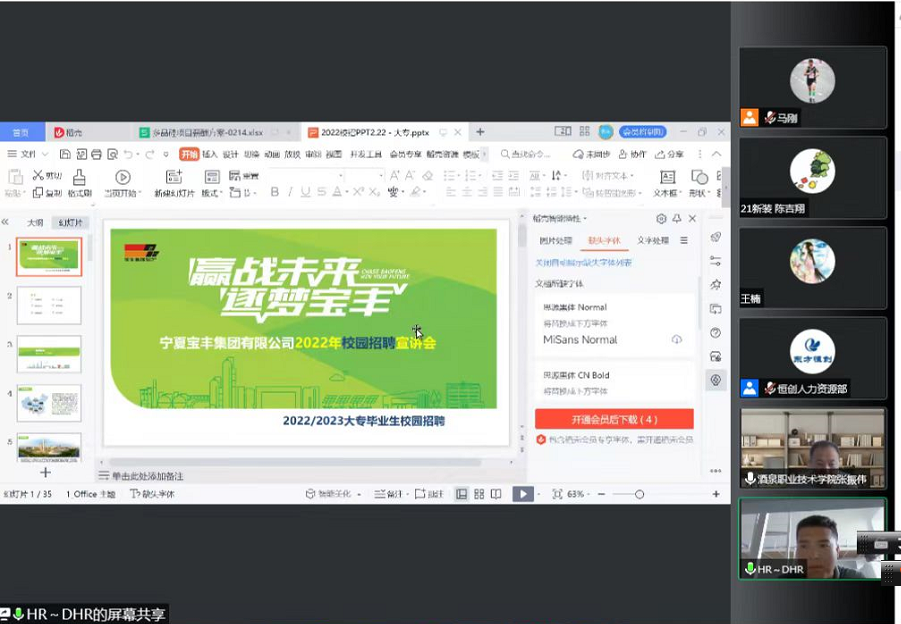Download the MiSans Normal font via cloud icon
901x624 pixels.
(677, 340)
